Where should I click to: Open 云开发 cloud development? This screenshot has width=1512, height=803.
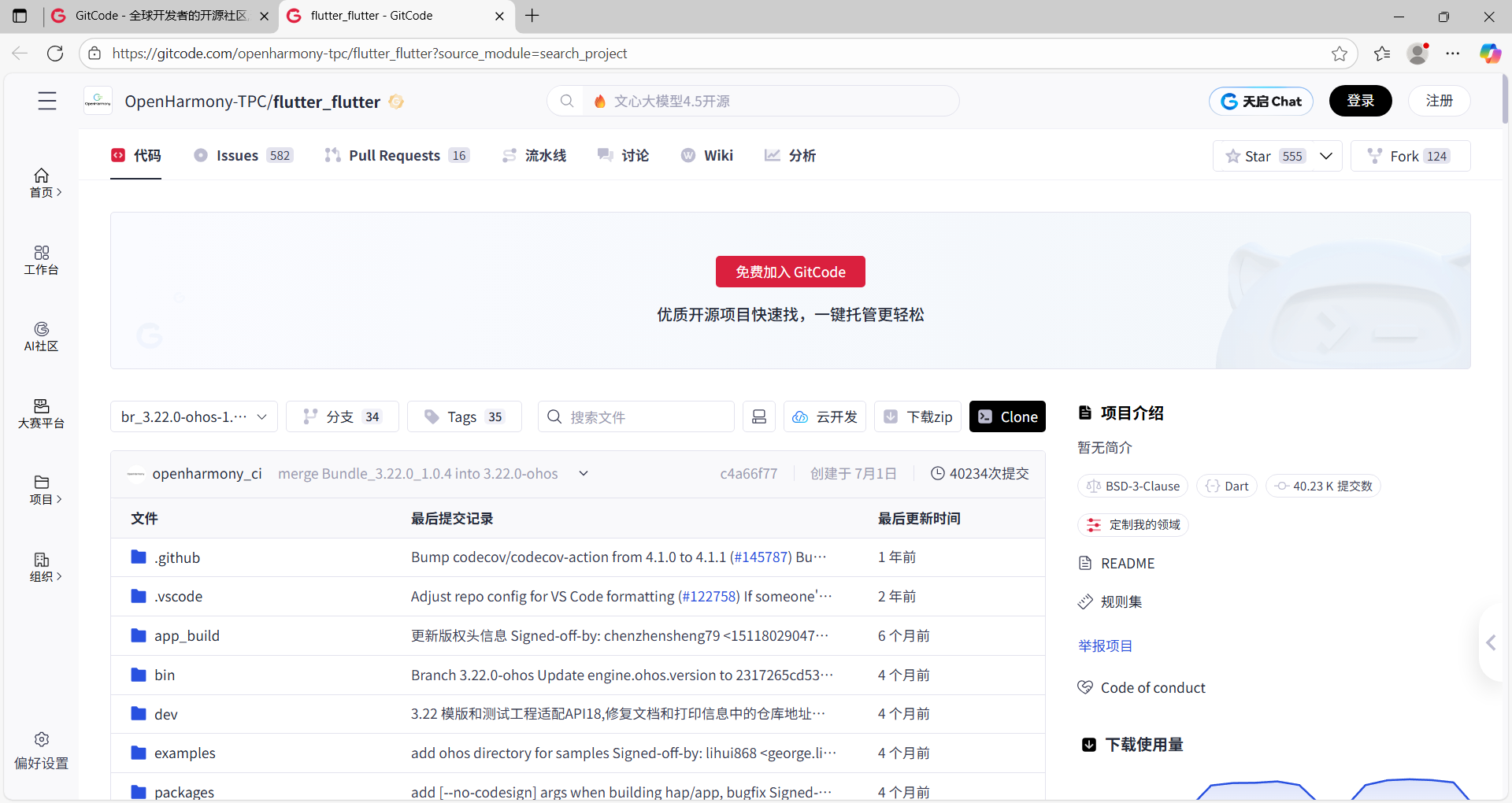825,416
